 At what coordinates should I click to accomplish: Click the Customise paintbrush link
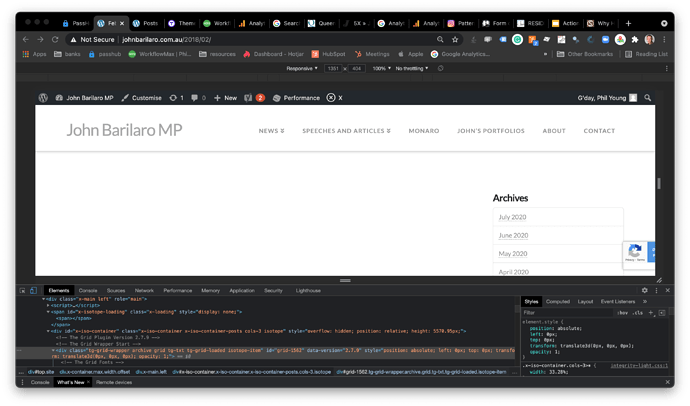click(x=142, y=98)
